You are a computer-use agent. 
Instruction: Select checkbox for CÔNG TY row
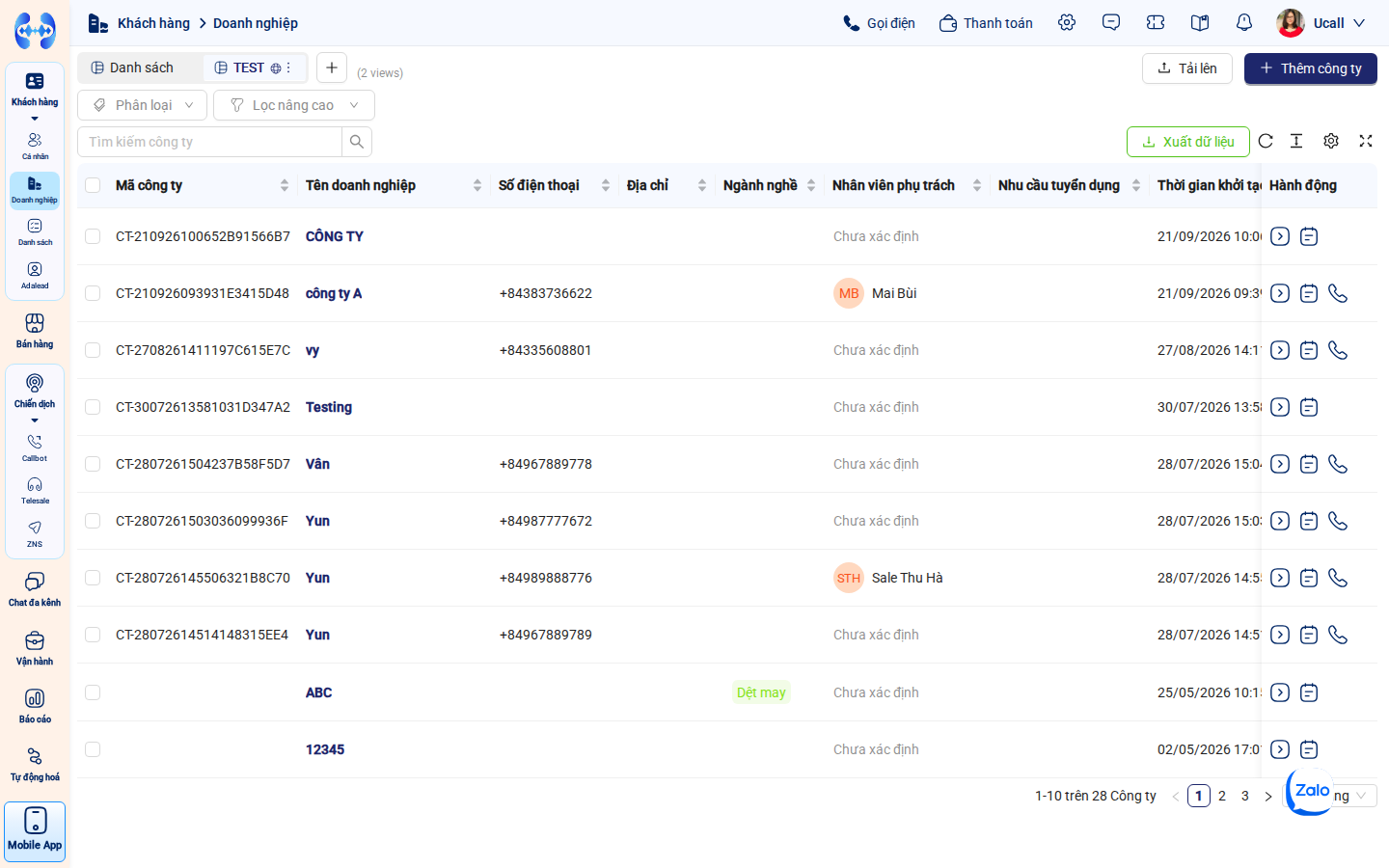pos(93,236)
